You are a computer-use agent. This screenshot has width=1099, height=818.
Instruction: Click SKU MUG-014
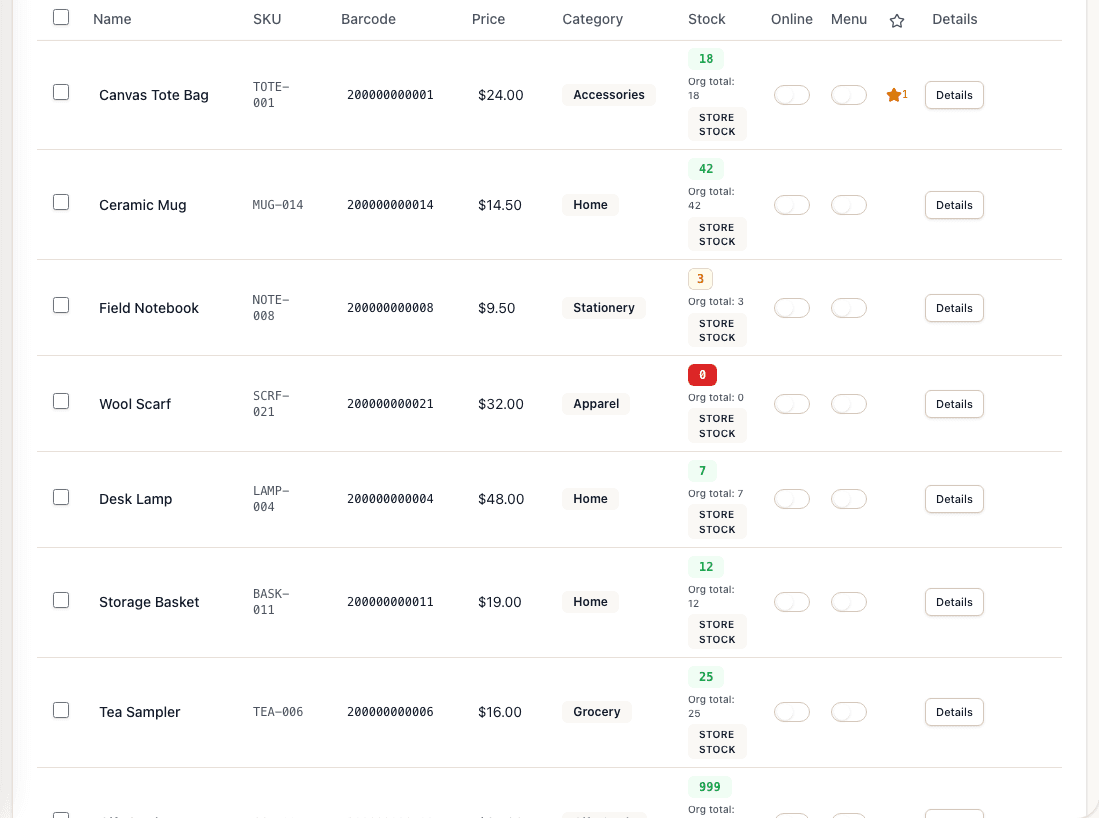click(278, 205)
